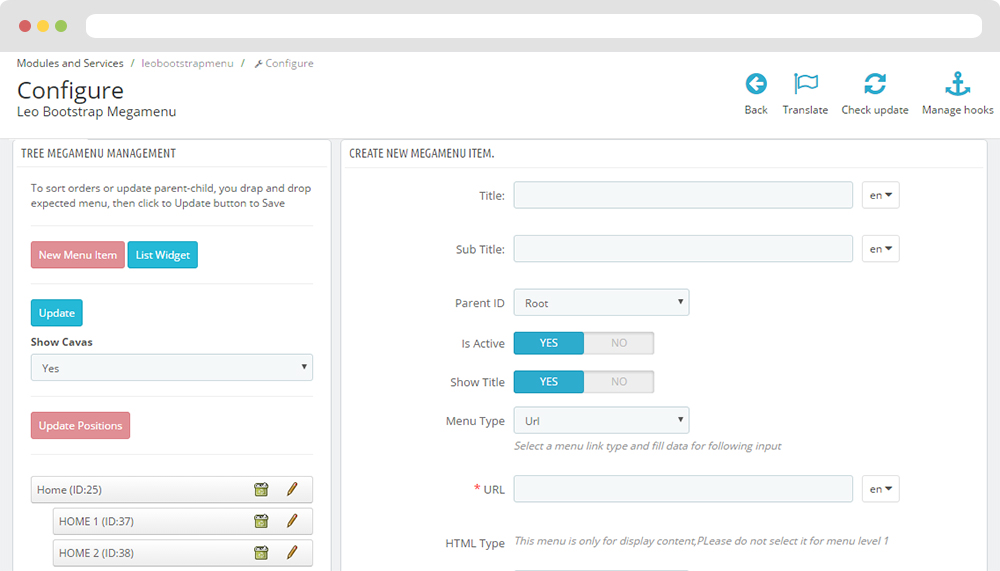Focus the Sub Title input field
The image size is (1000, 571).
[x=683, y=249]
